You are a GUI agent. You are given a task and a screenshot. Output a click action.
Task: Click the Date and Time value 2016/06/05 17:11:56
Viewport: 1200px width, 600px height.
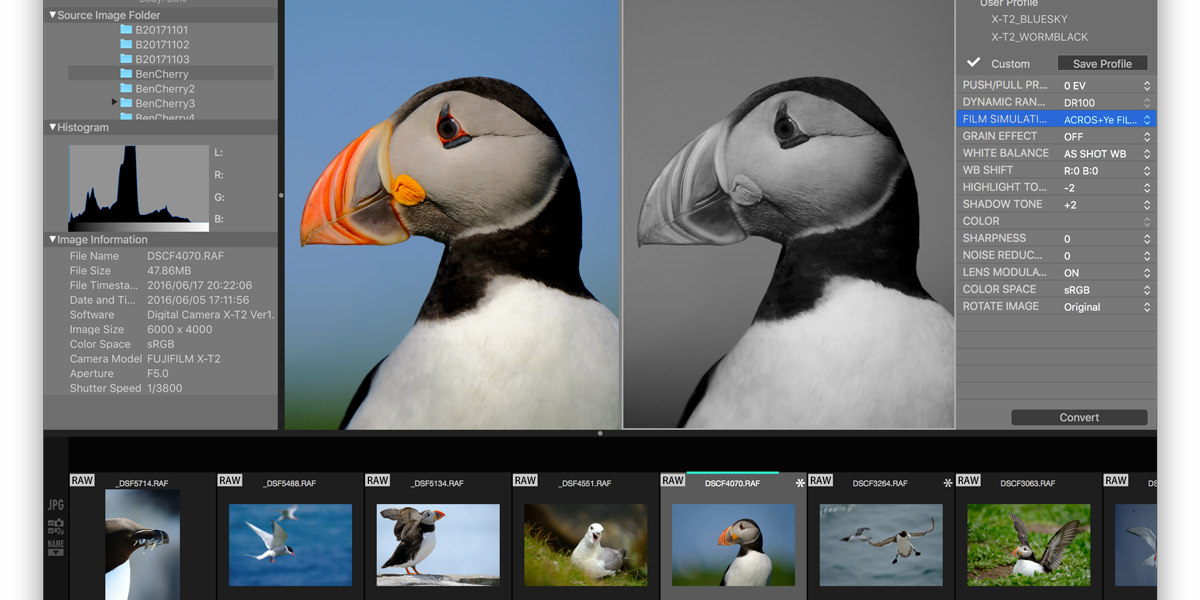click(x=198, y=300)
